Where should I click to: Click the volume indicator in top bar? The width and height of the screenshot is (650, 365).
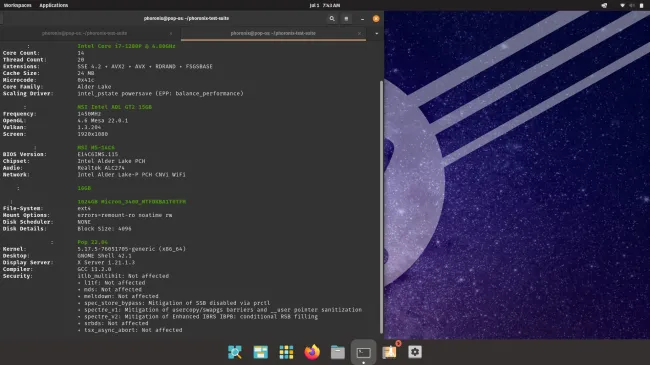pyautogui.click(x=632, y=5)
